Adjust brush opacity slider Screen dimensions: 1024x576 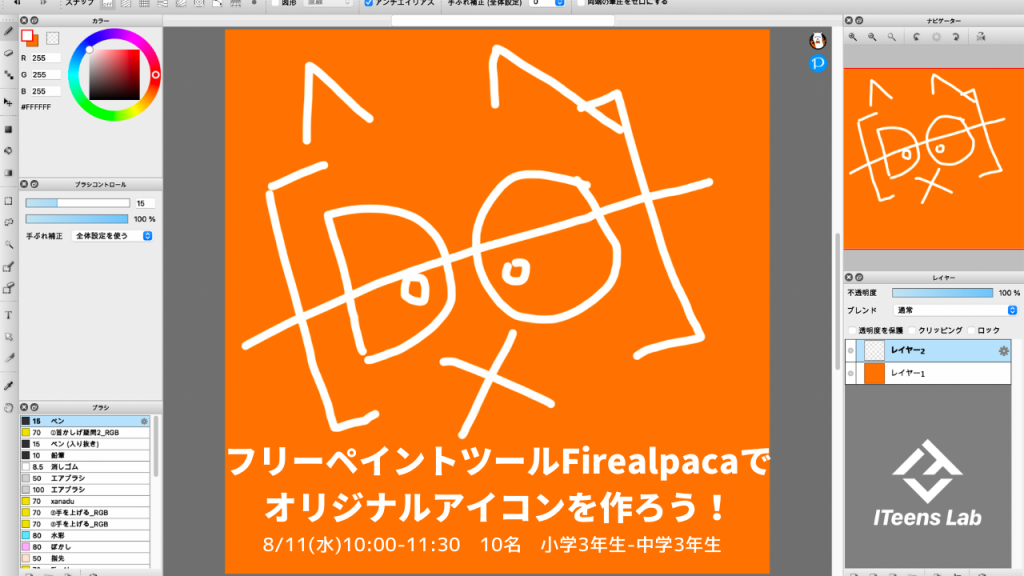tap(77, 219)
